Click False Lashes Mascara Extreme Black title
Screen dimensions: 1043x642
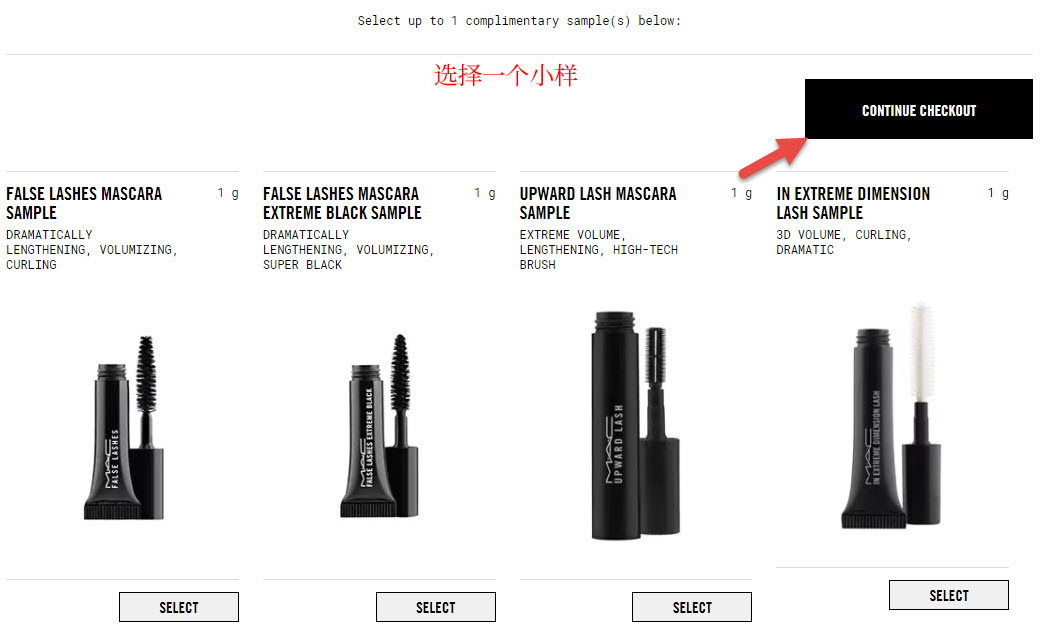[342, 203]
